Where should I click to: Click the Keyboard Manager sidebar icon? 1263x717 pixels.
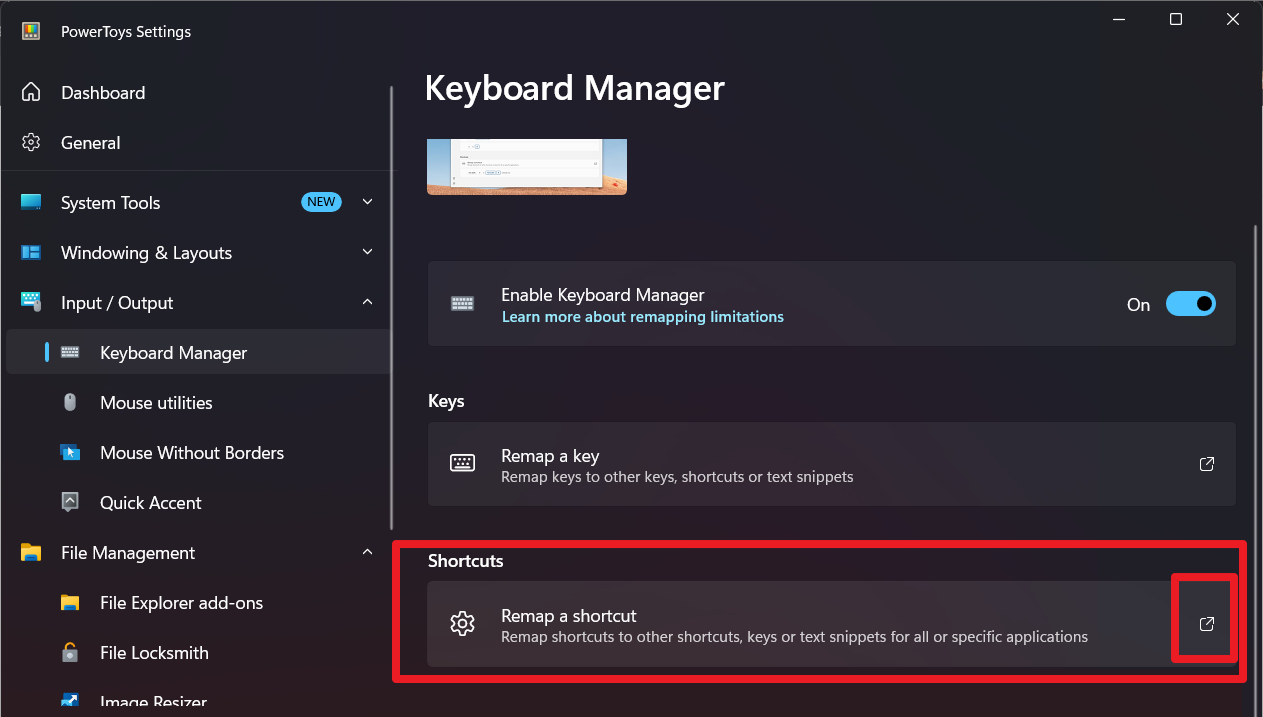coord(70,352)
